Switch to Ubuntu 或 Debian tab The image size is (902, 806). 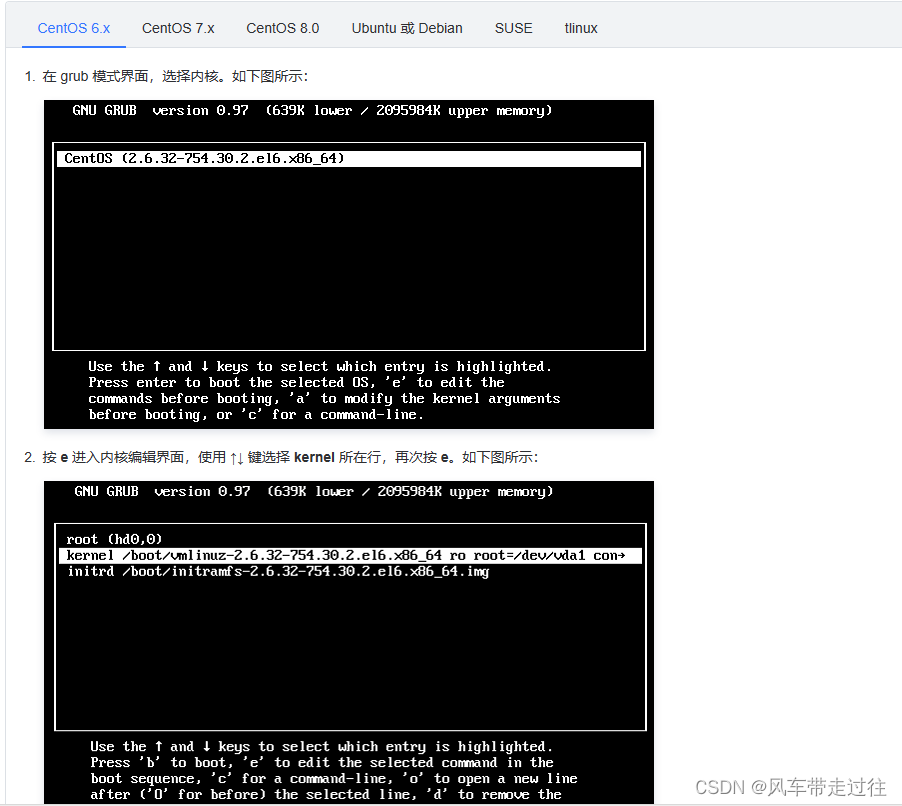[x=407, y=28]
